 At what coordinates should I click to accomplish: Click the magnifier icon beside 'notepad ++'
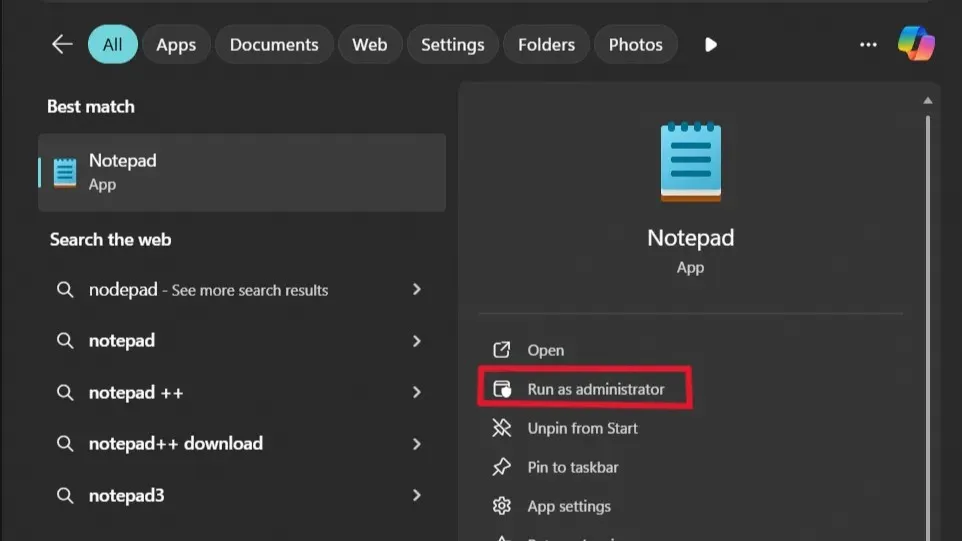coord(65,393)
